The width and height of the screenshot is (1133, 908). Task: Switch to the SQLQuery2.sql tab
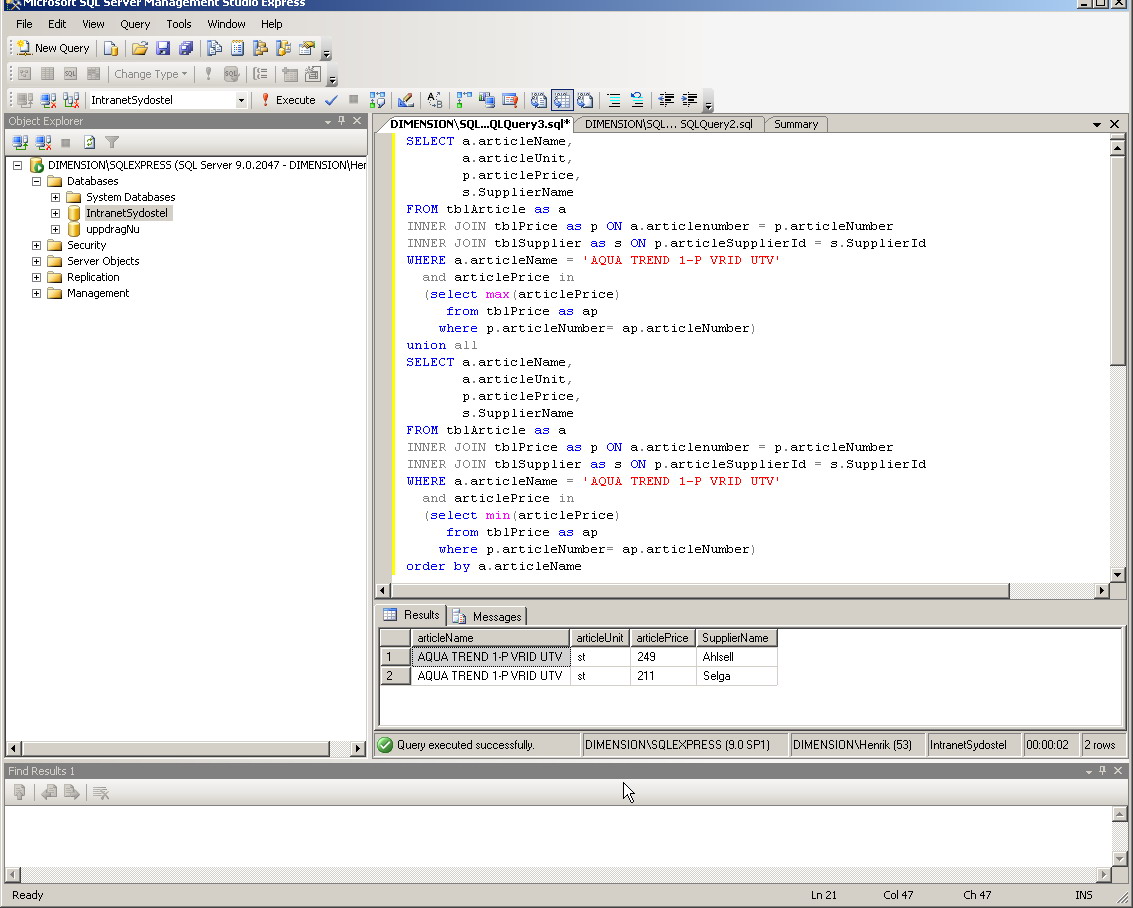668,124
